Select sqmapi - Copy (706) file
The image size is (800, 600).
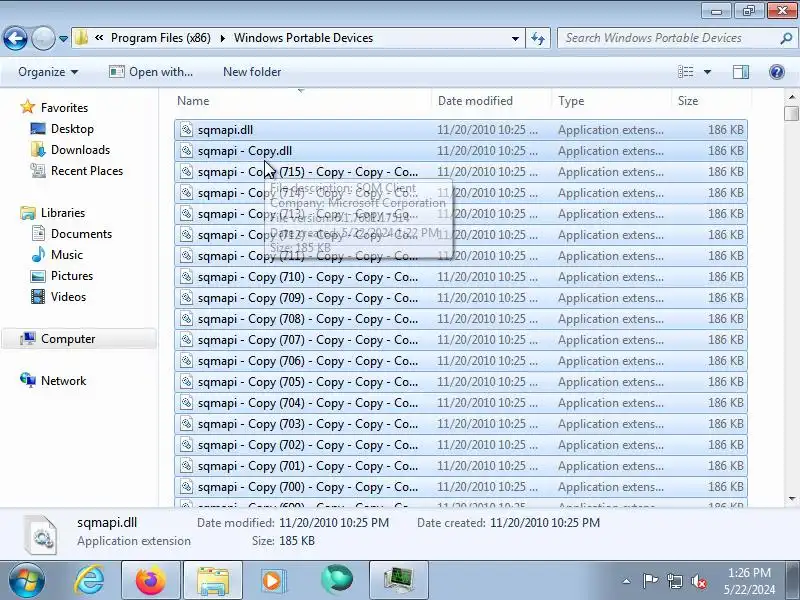(x=461, y=361)
